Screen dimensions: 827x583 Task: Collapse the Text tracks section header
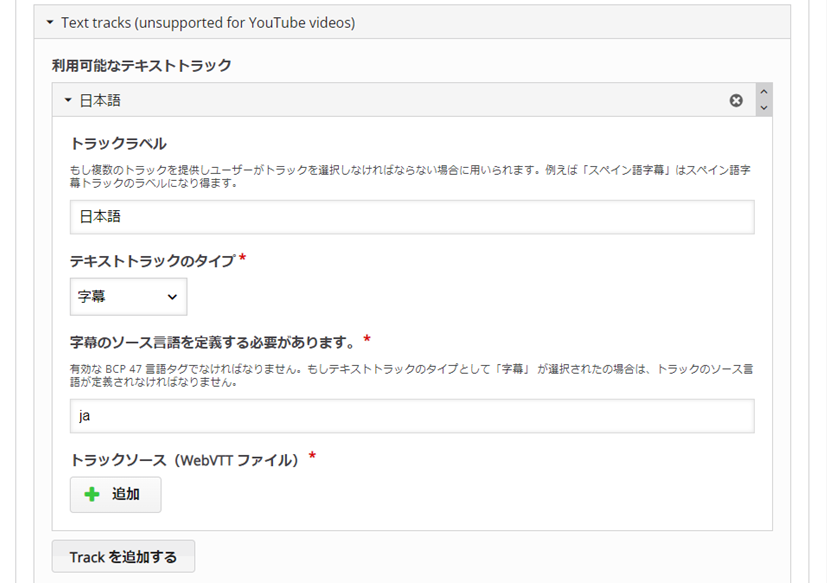click(x=412, y=23)
